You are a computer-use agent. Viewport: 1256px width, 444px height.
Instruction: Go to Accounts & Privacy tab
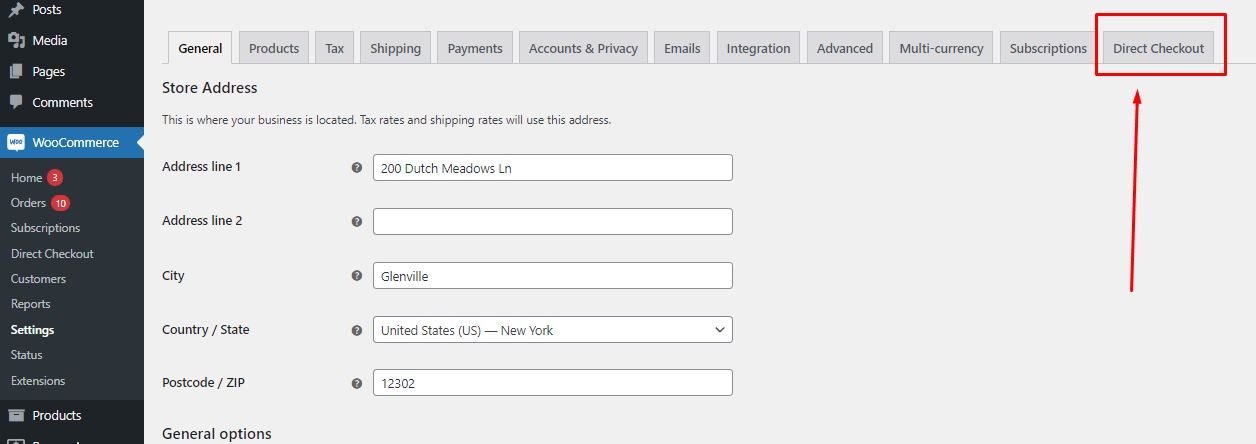click(583, 48)
